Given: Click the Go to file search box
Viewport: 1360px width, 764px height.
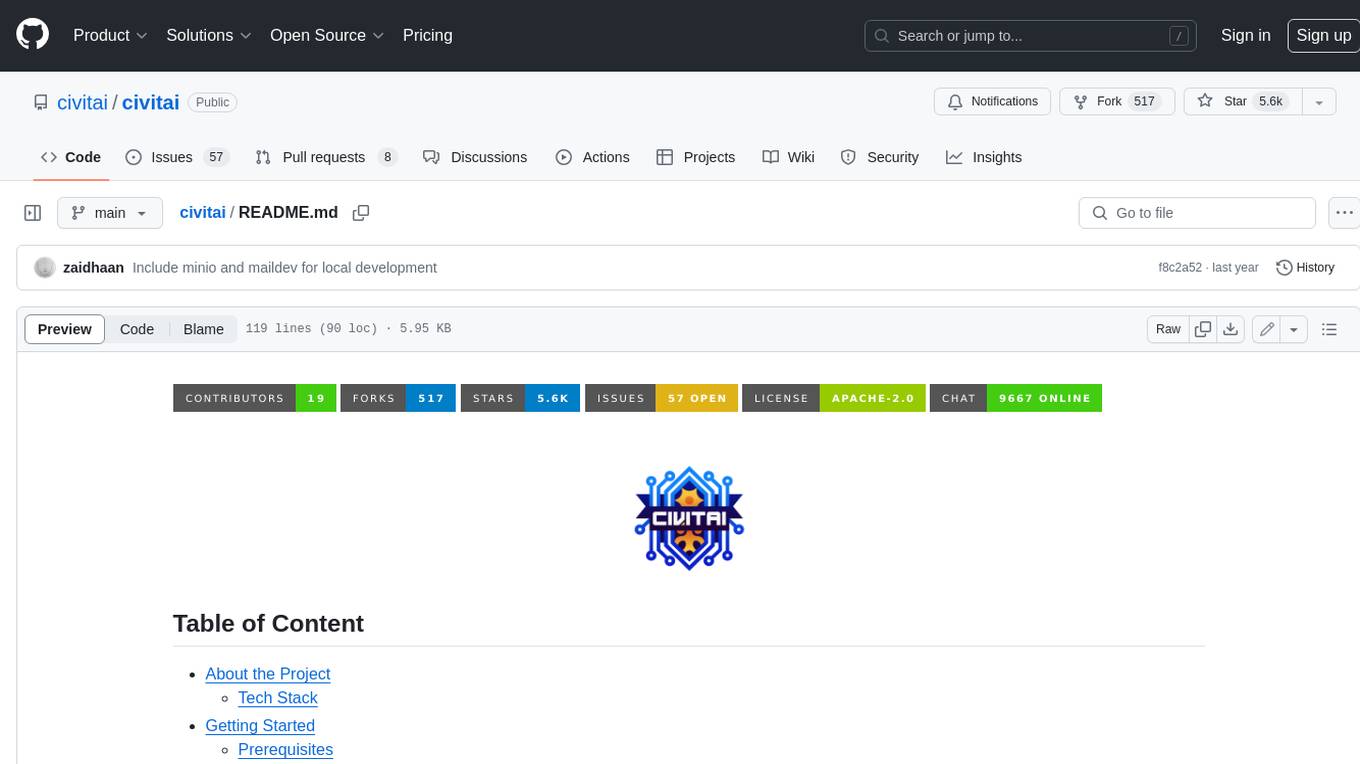Looking at the screenshot, I should click(1197, 213).
